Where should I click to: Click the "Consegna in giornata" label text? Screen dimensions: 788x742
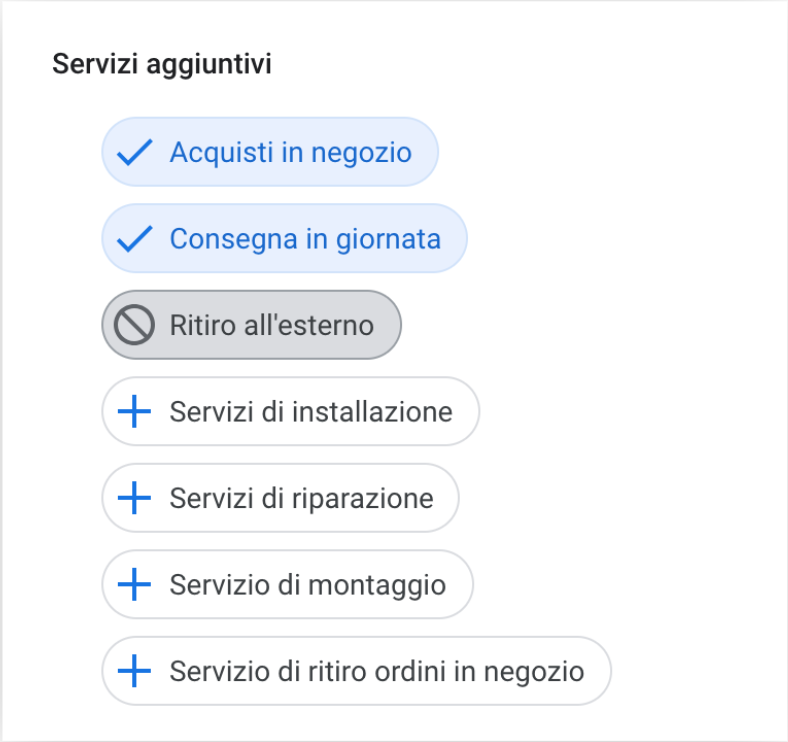pyautogui.click(x=305, y=239)
